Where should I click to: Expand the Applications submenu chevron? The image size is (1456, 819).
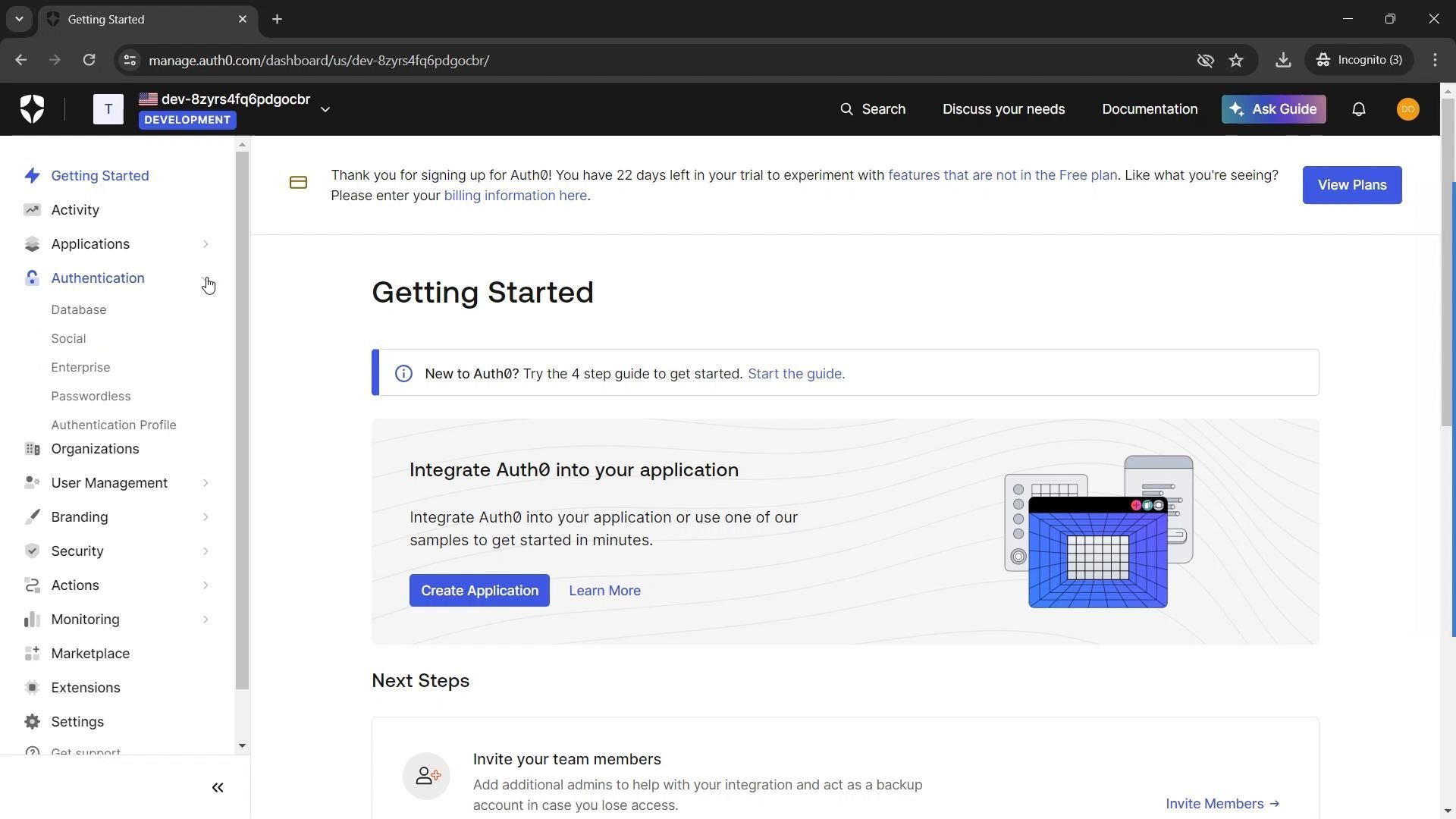206,244
